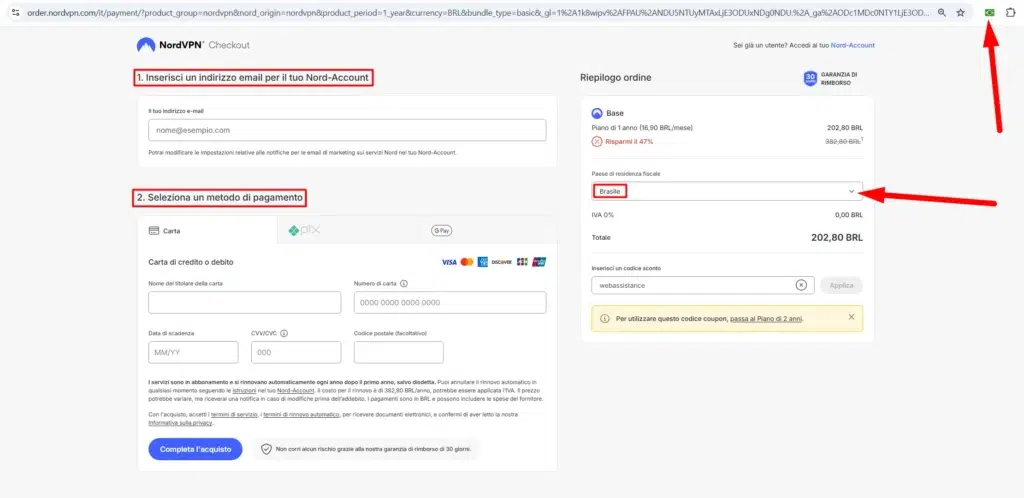Screen dimensions: 1024x498
Task: Open the browser zoom magnifier icon
Action: click(942, 12)
